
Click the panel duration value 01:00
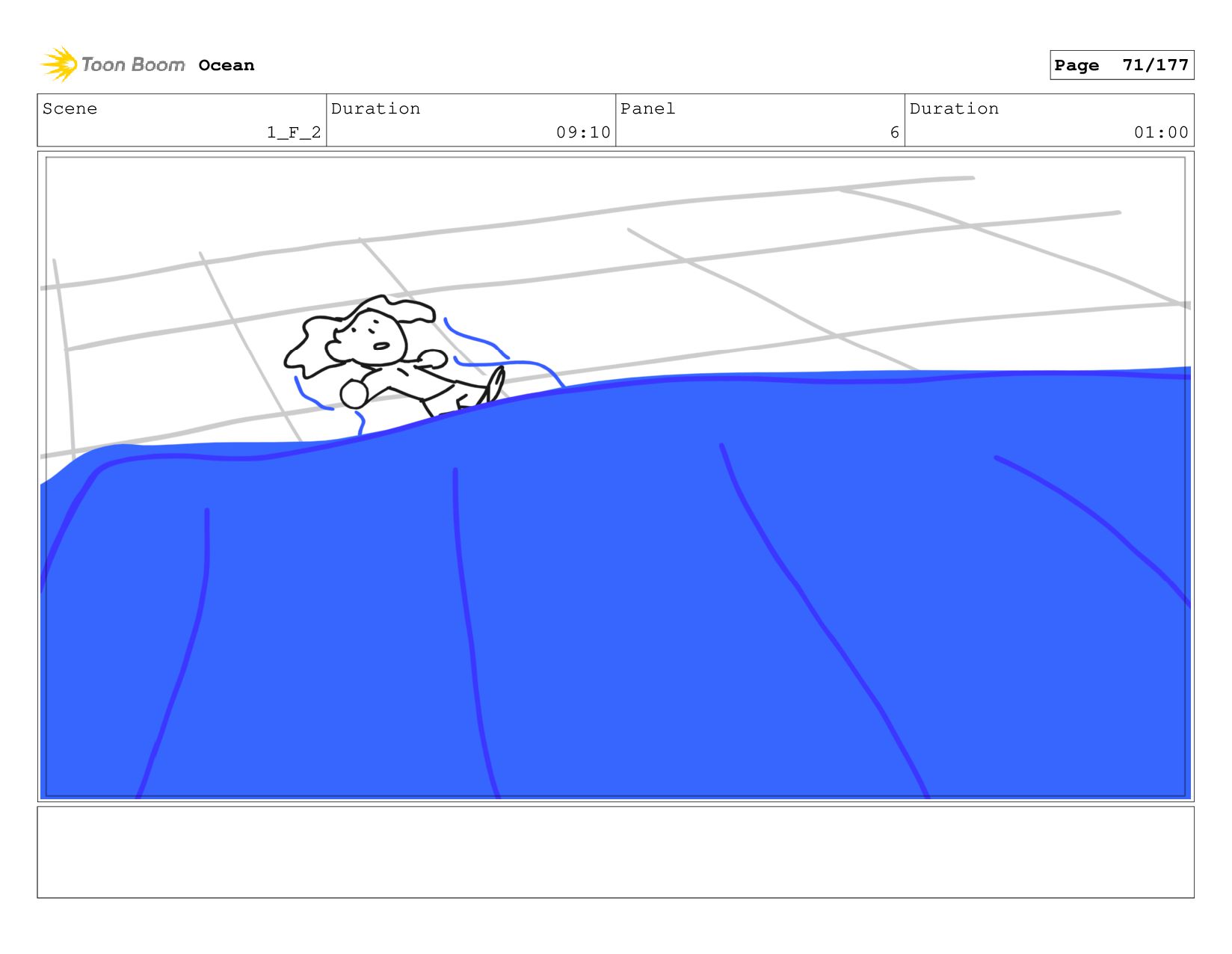(1161, 132)
